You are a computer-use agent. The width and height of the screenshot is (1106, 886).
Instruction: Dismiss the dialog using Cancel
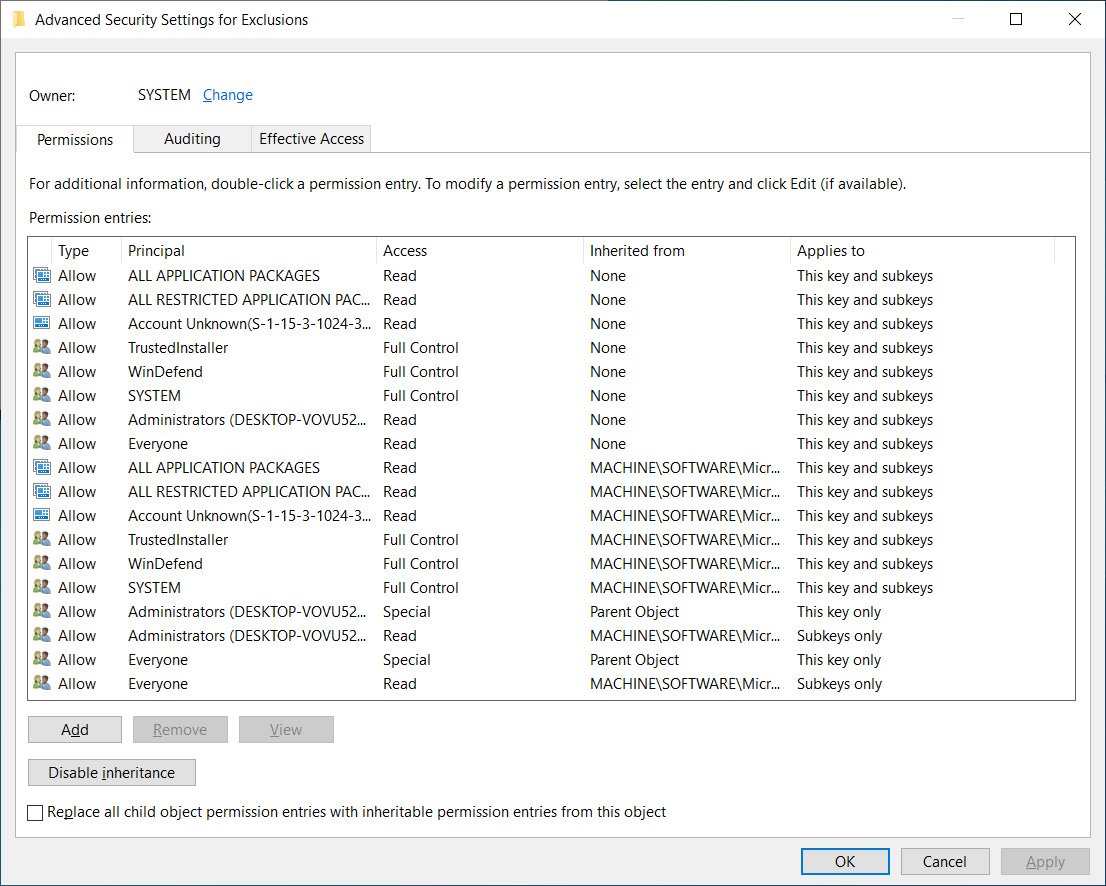(944, 861)
